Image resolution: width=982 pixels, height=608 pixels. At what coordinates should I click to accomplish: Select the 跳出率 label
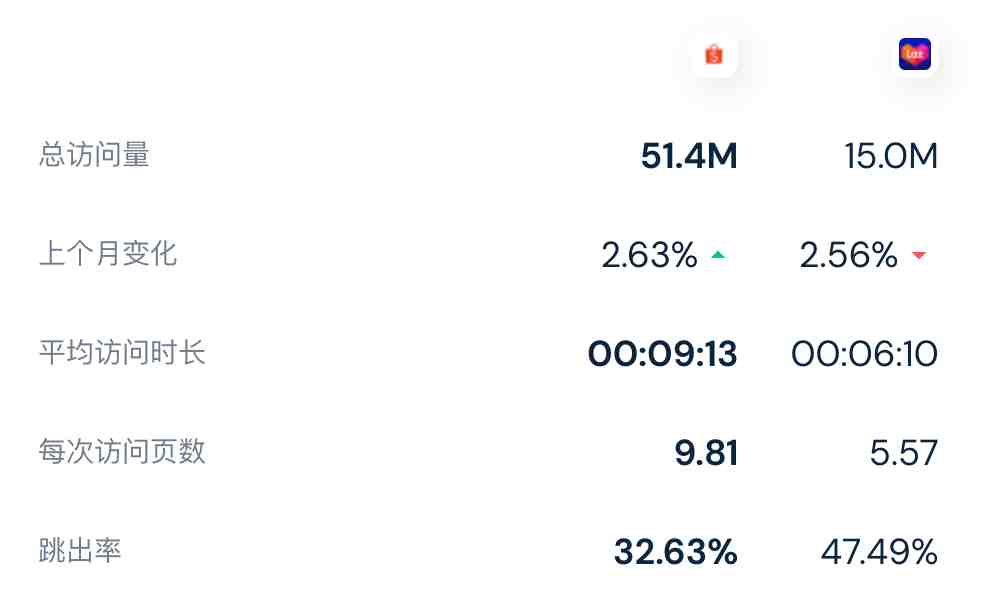[x=80, y=550]
